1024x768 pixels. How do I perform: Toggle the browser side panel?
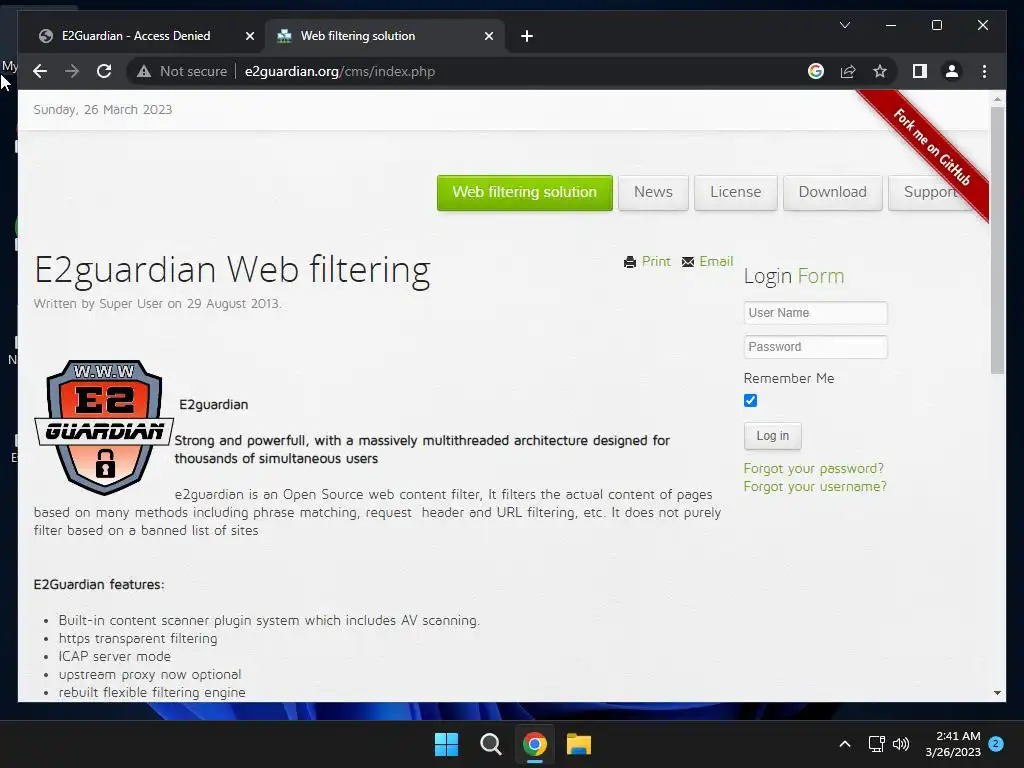click(x=920, y=71)
